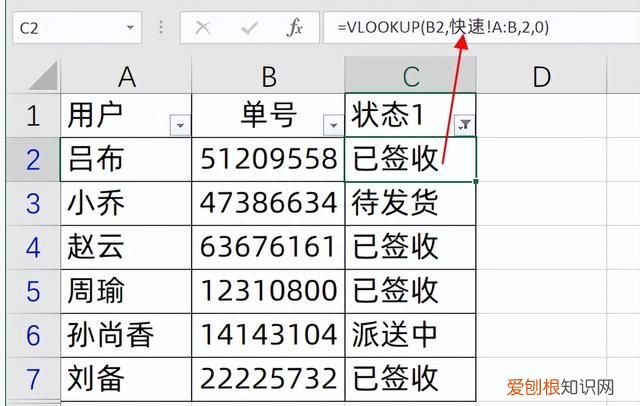The width and height of the screenshot is (640, 406).
Task: Click 已签收 cell in row 4
Action: pos(411,247)
